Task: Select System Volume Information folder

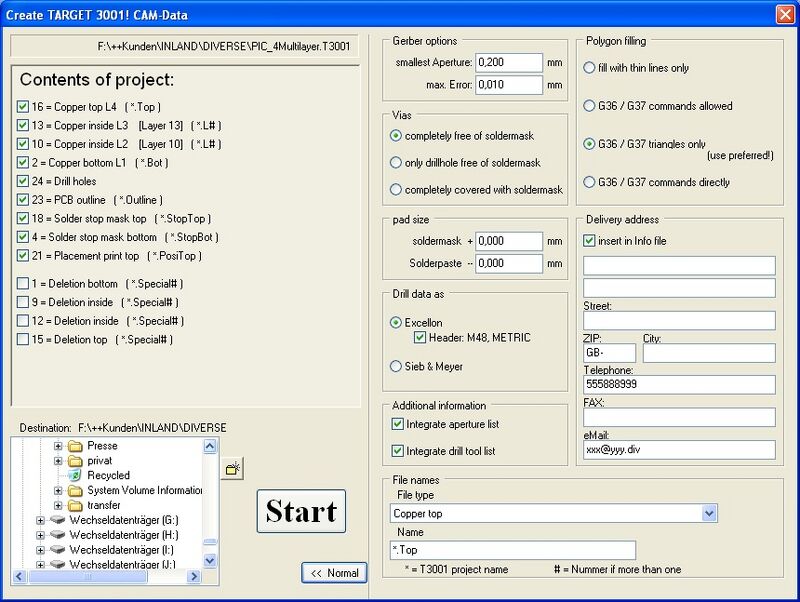Action: click(x=145, y=490)
